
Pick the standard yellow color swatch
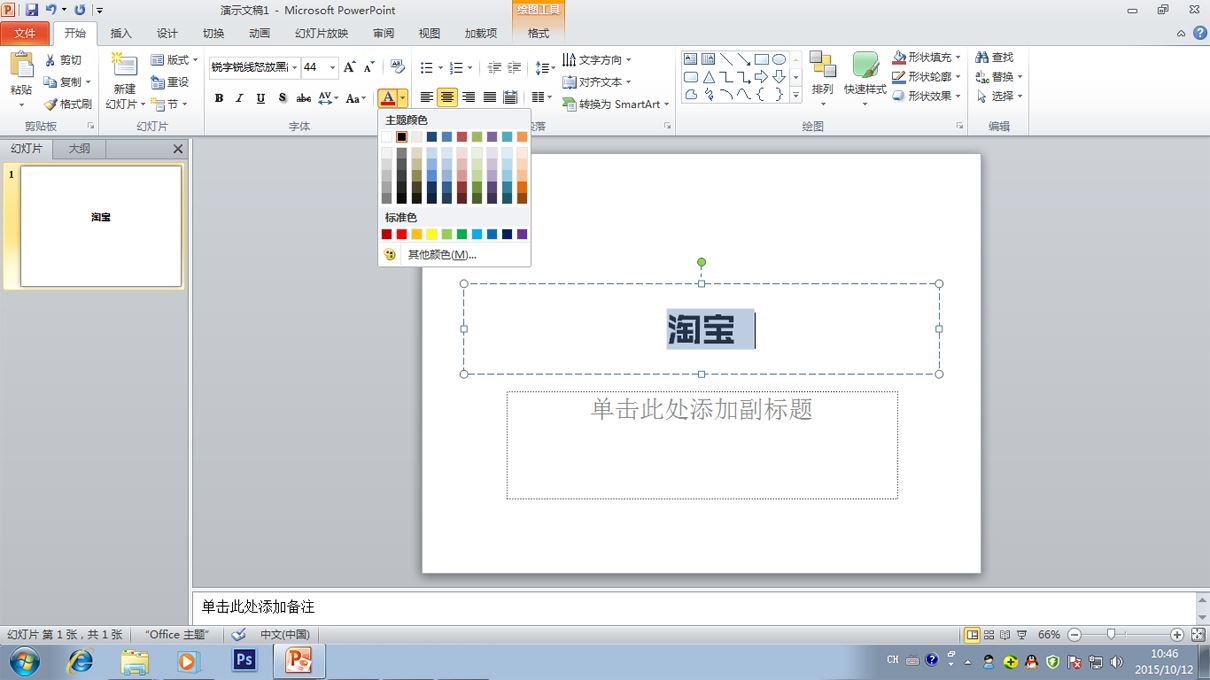(432, 234)
